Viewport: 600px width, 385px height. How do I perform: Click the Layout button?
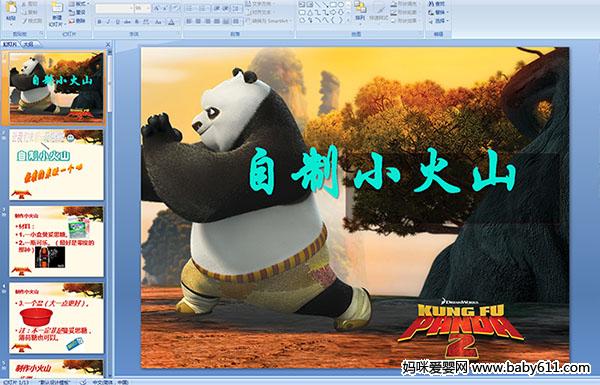(x=78, y=4)
